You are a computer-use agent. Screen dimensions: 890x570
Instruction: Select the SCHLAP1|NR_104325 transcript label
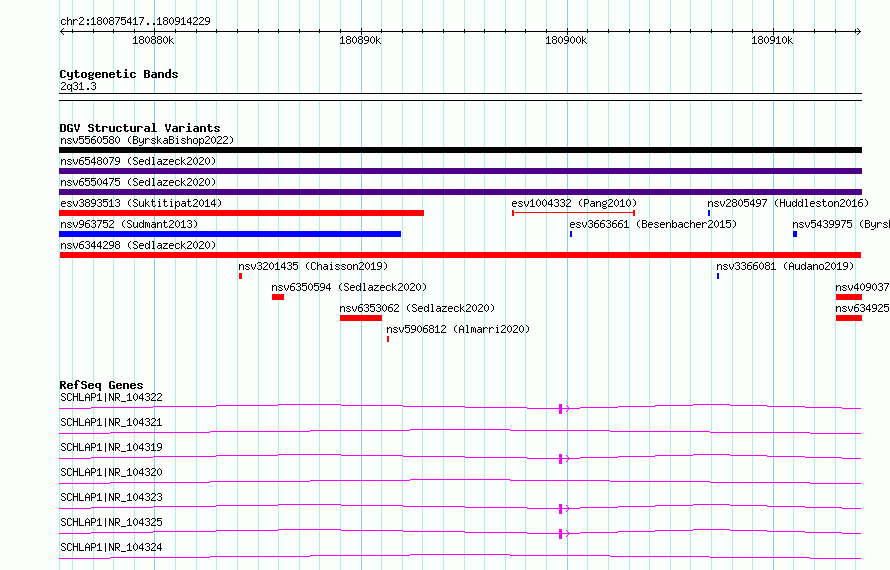point(111,522)
